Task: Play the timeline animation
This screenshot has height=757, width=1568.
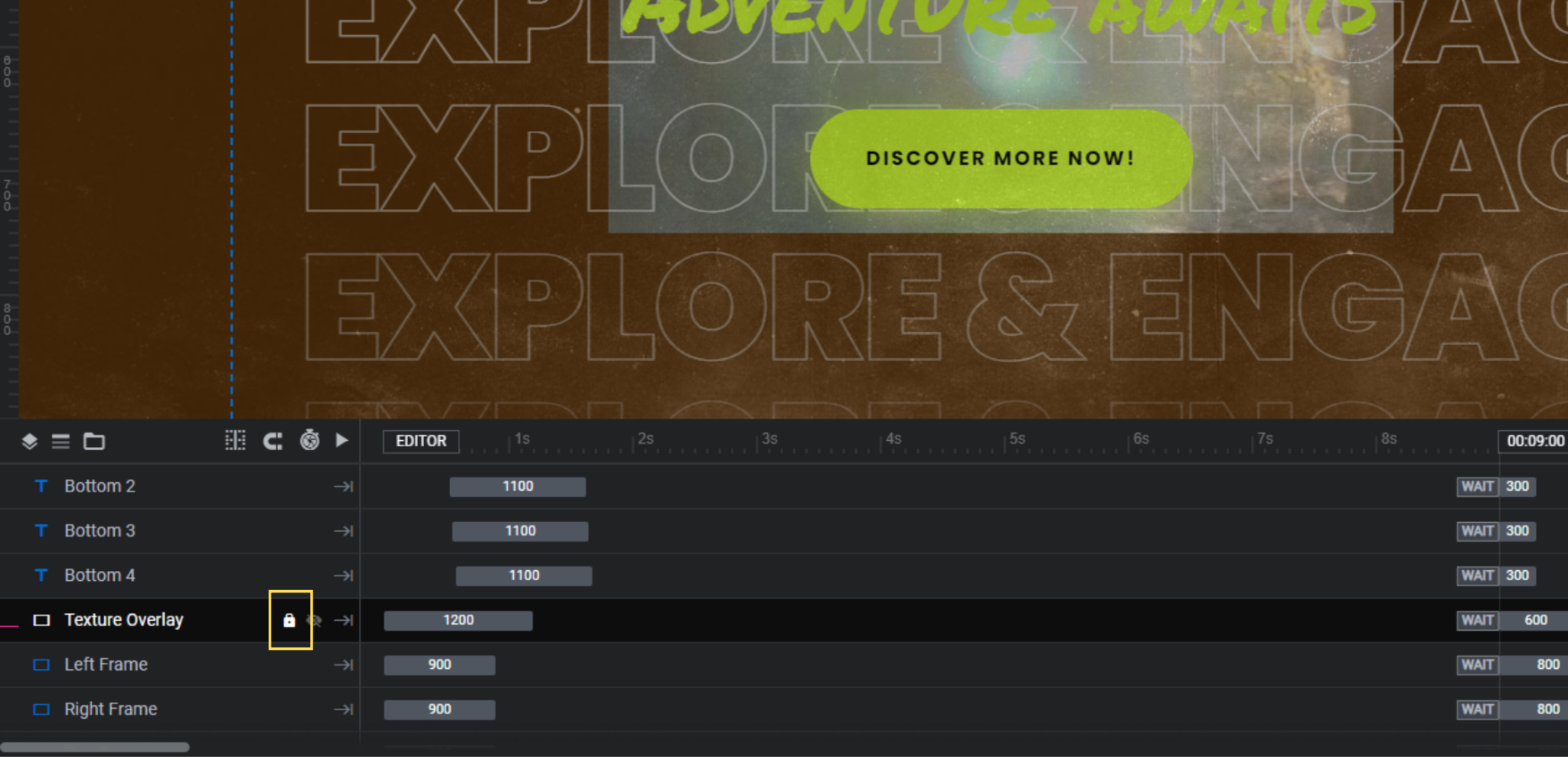Action: 342,440
